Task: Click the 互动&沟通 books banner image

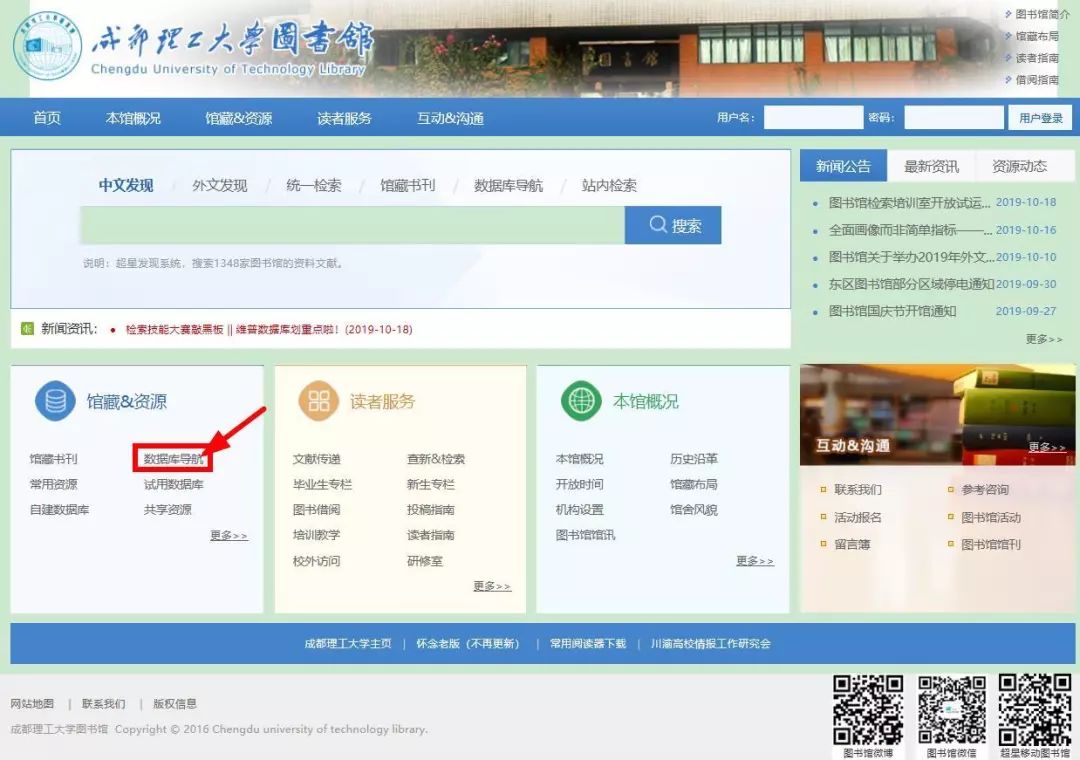Action: (x=937, y=415)
